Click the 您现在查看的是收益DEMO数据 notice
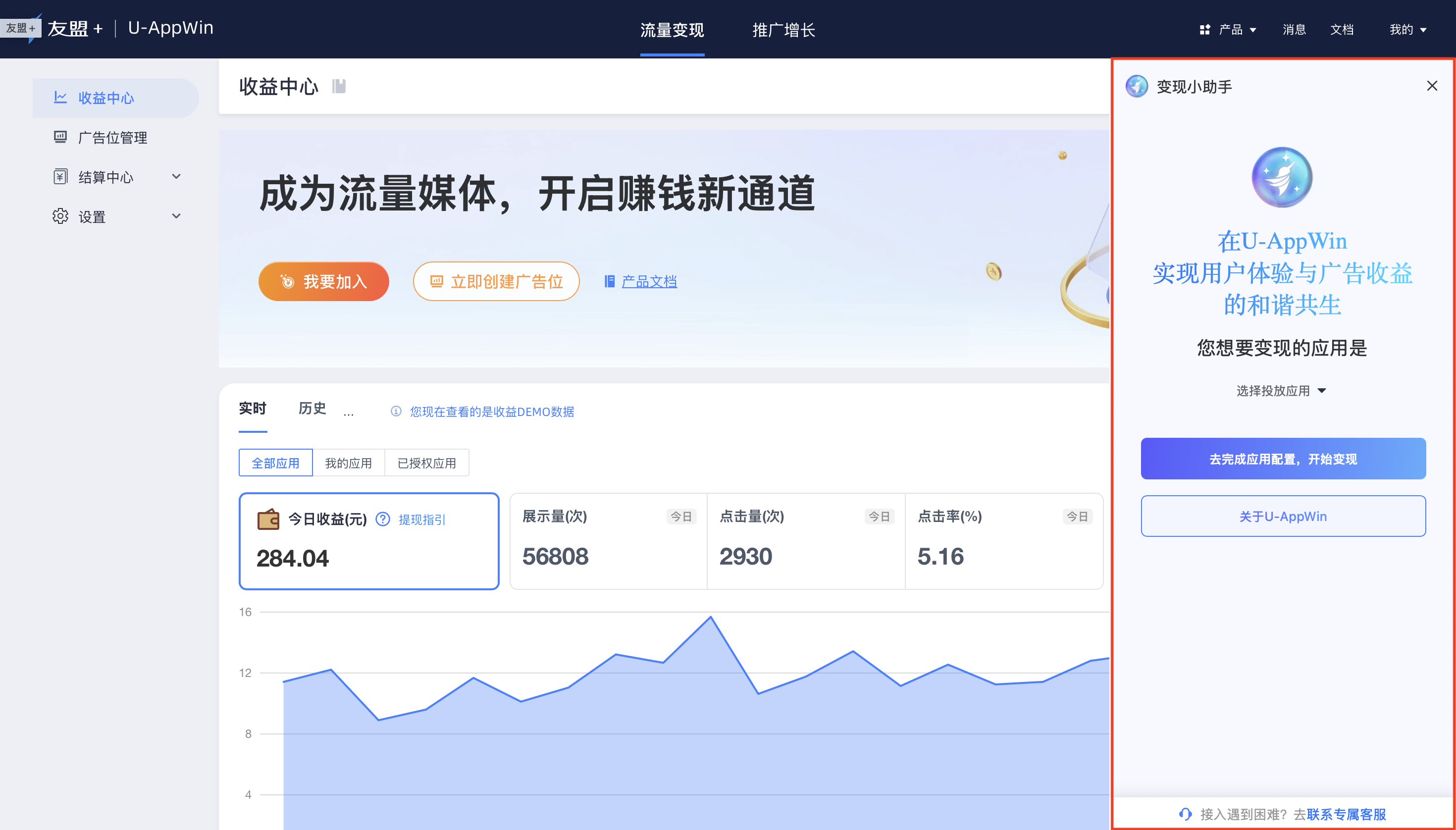Viewport: 1456px width, 830px height. [492, 412]
